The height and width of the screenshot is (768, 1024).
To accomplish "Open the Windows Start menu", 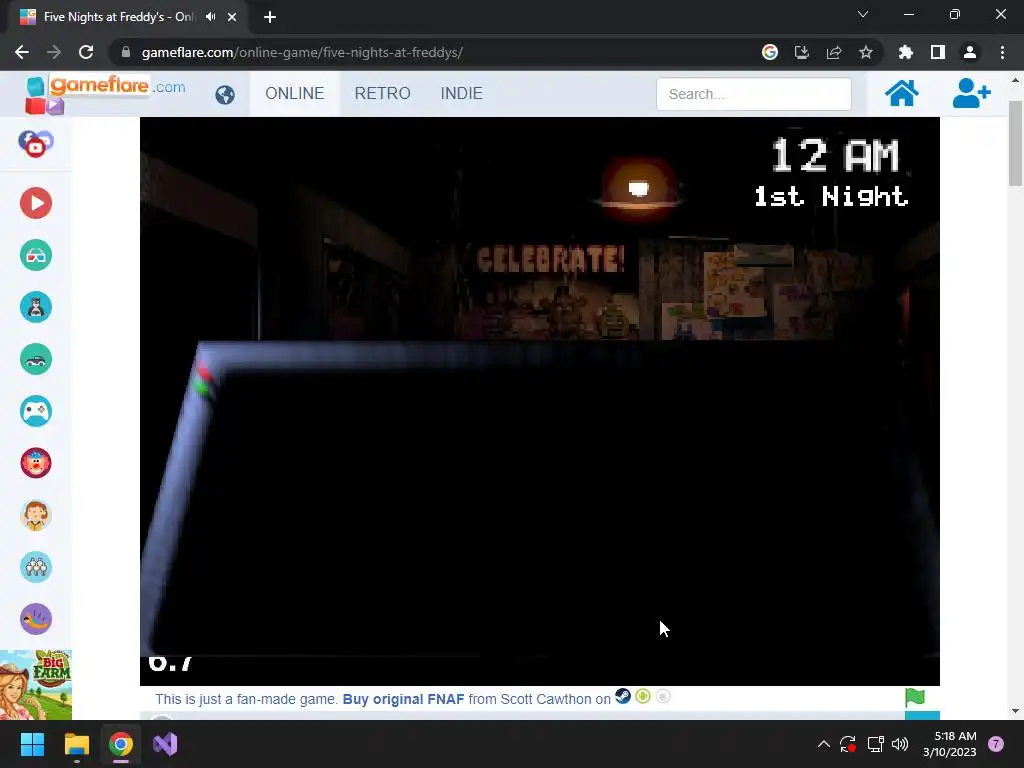I will point(32,744).
